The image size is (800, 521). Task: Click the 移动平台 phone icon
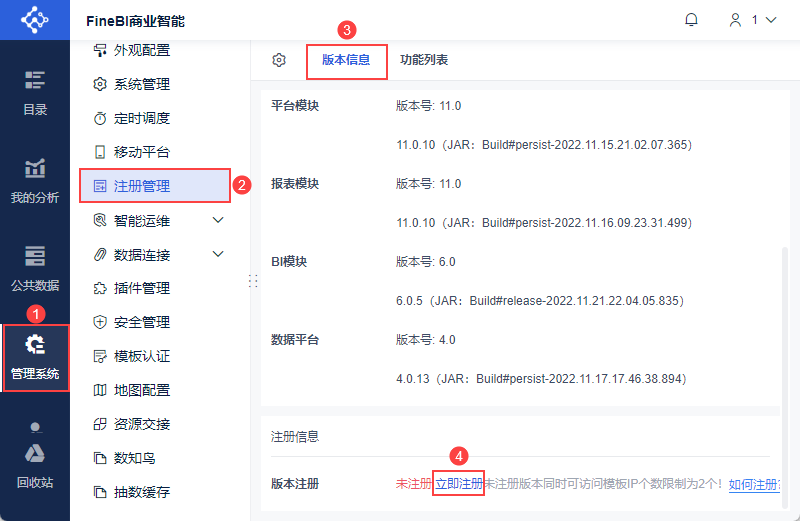pyautogui.click(x=100, y=152)
